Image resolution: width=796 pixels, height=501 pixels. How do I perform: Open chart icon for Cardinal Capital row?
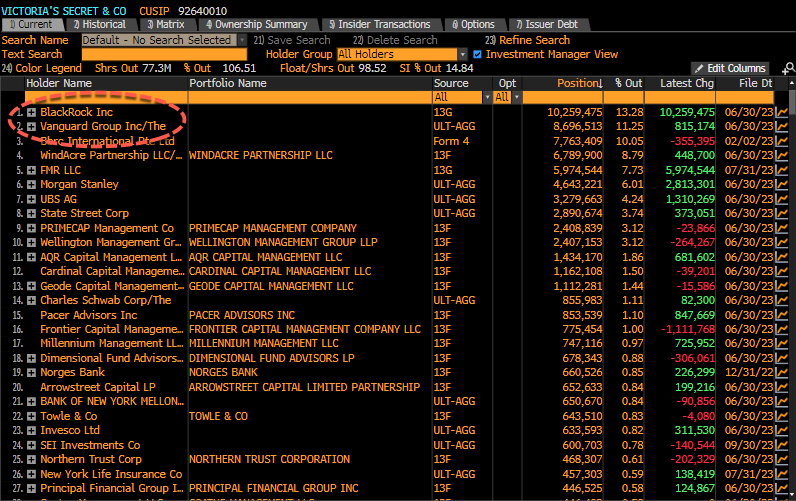click(x=781, y=271)
